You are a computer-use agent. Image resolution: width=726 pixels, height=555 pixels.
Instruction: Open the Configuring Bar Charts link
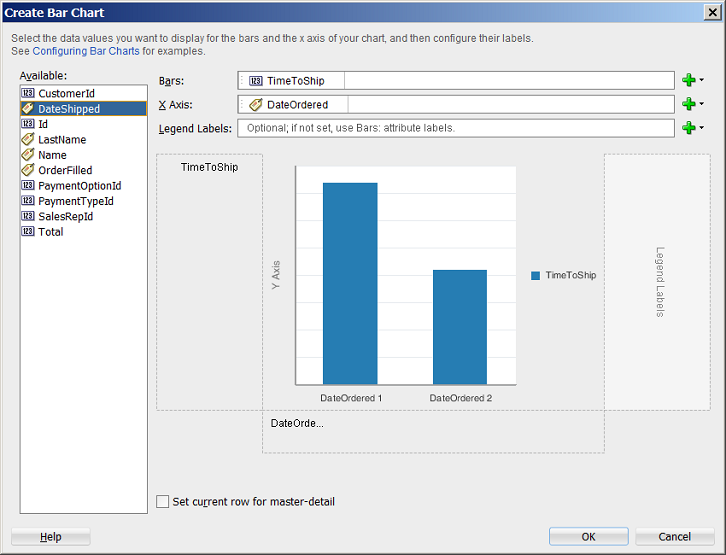click(x=86, y=51)
